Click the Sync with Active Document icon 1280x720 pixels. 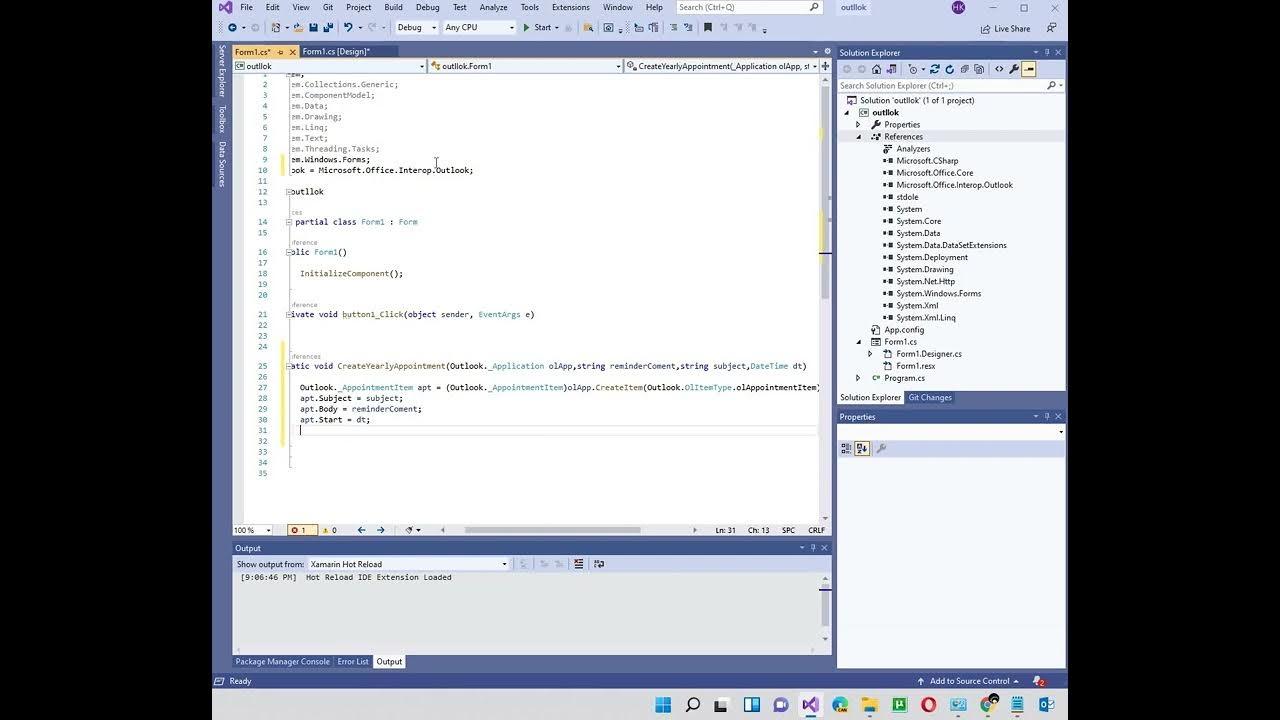click(935, 69)
